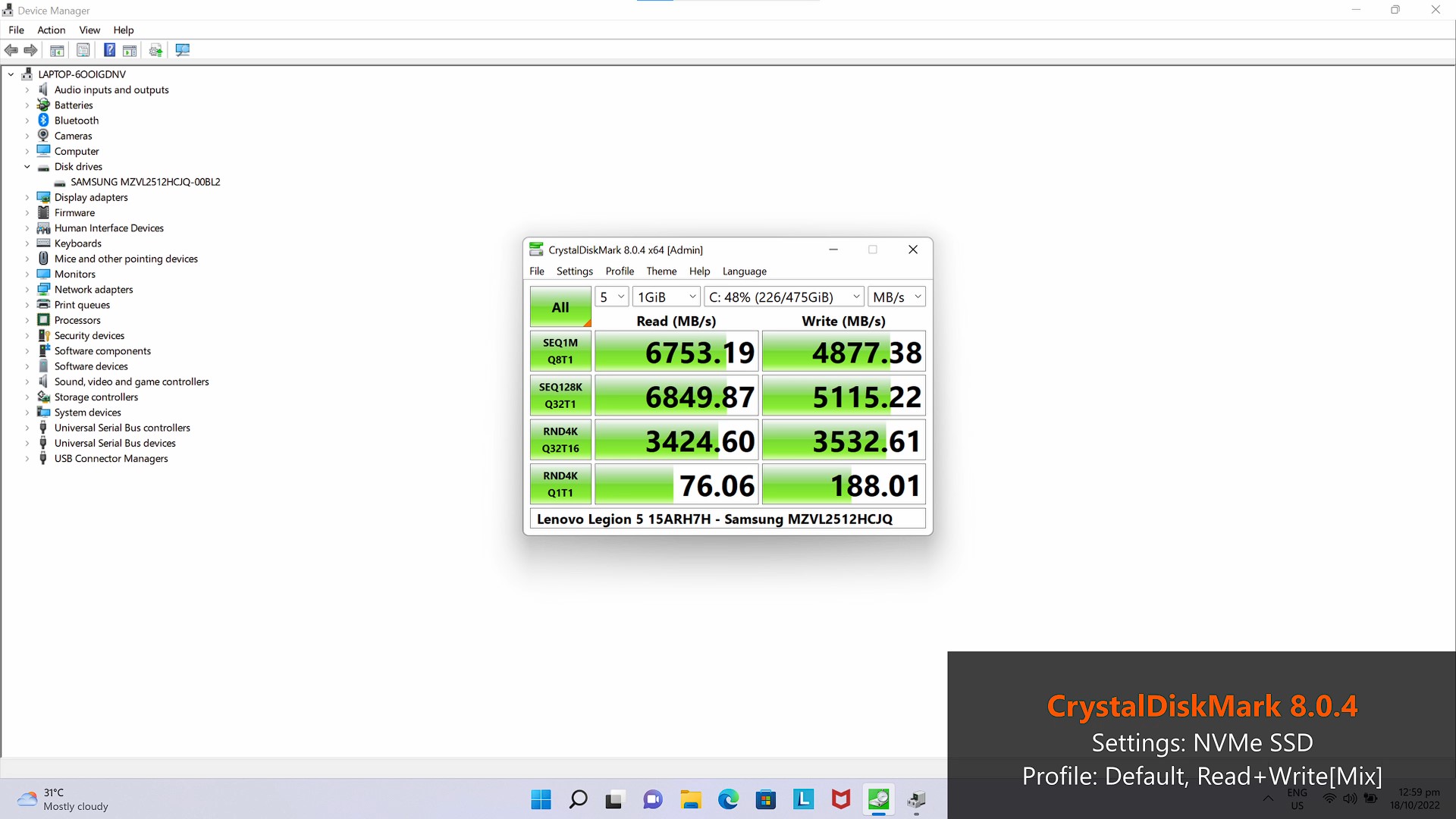Click the Language menu in CrystalDiskMark

[744, 271]
